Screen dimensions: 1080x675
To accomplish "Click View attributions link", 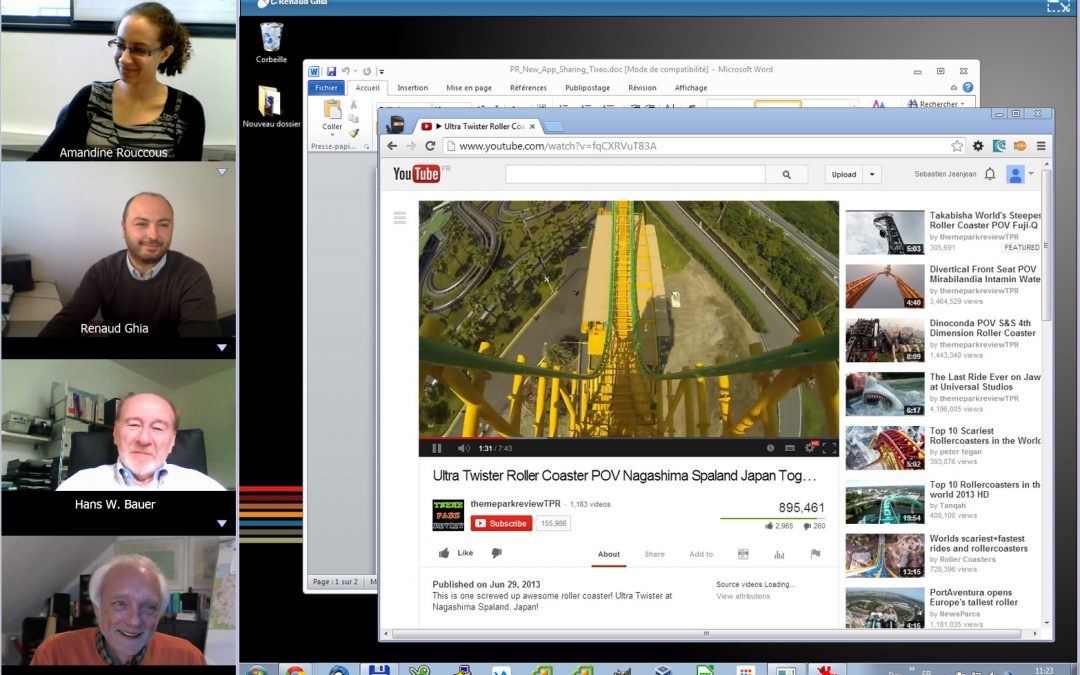I will tap(743, 596).
